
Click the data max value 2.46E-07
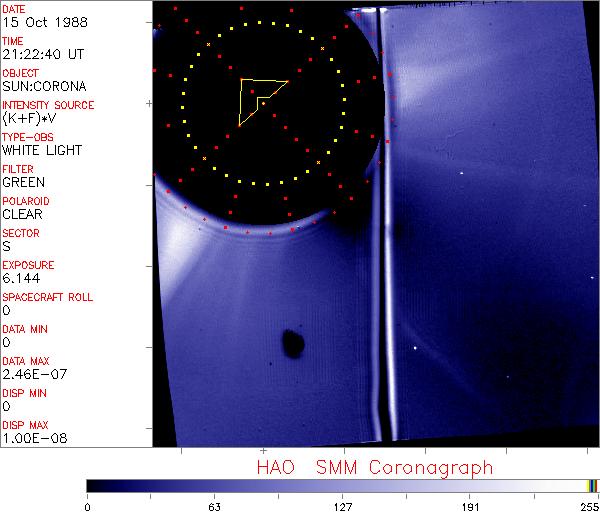pyautogui.click(x=31, y=374)
